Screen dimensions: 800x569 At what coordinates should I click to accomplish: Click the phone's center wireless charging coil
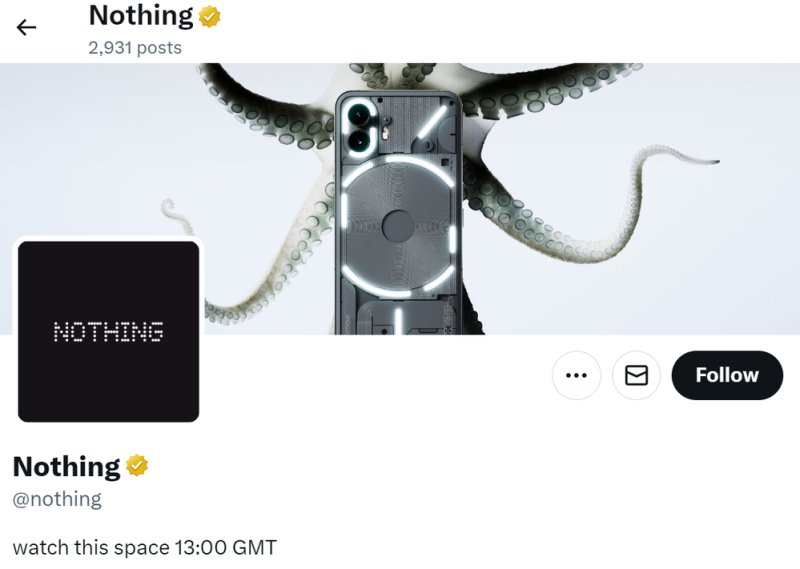coord(398,225)
